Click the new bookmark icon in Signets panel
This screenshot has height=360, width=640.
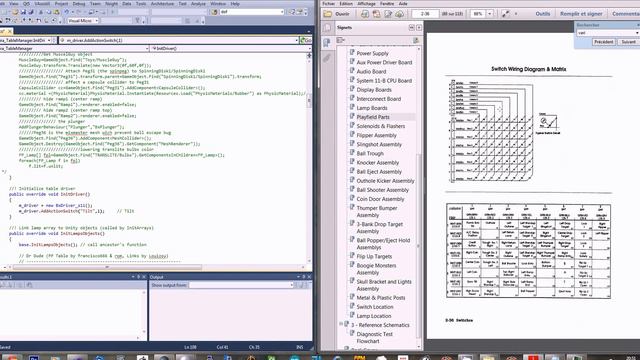pos(416,40)
